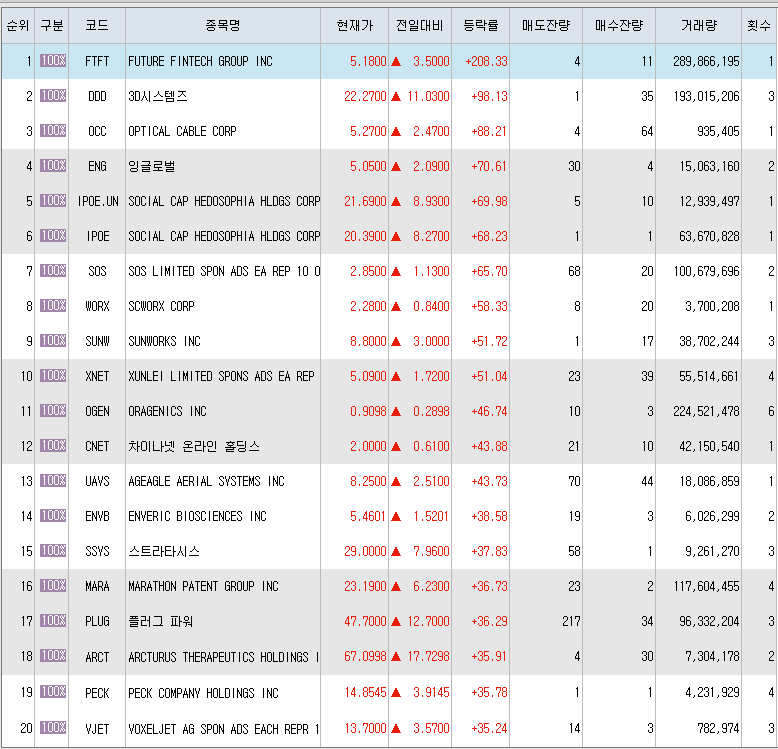Click the 100% badge in PLUG row

(x=53, y=621)
